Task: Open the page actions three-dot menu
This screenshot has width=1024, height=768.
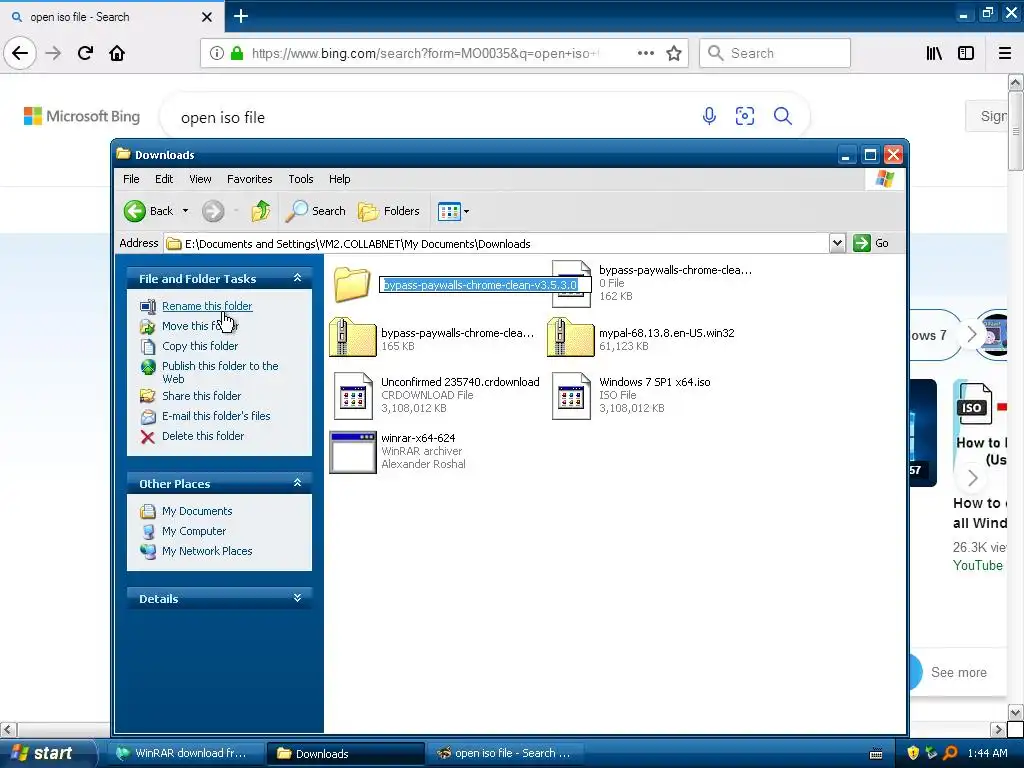Action: [646, 53]
